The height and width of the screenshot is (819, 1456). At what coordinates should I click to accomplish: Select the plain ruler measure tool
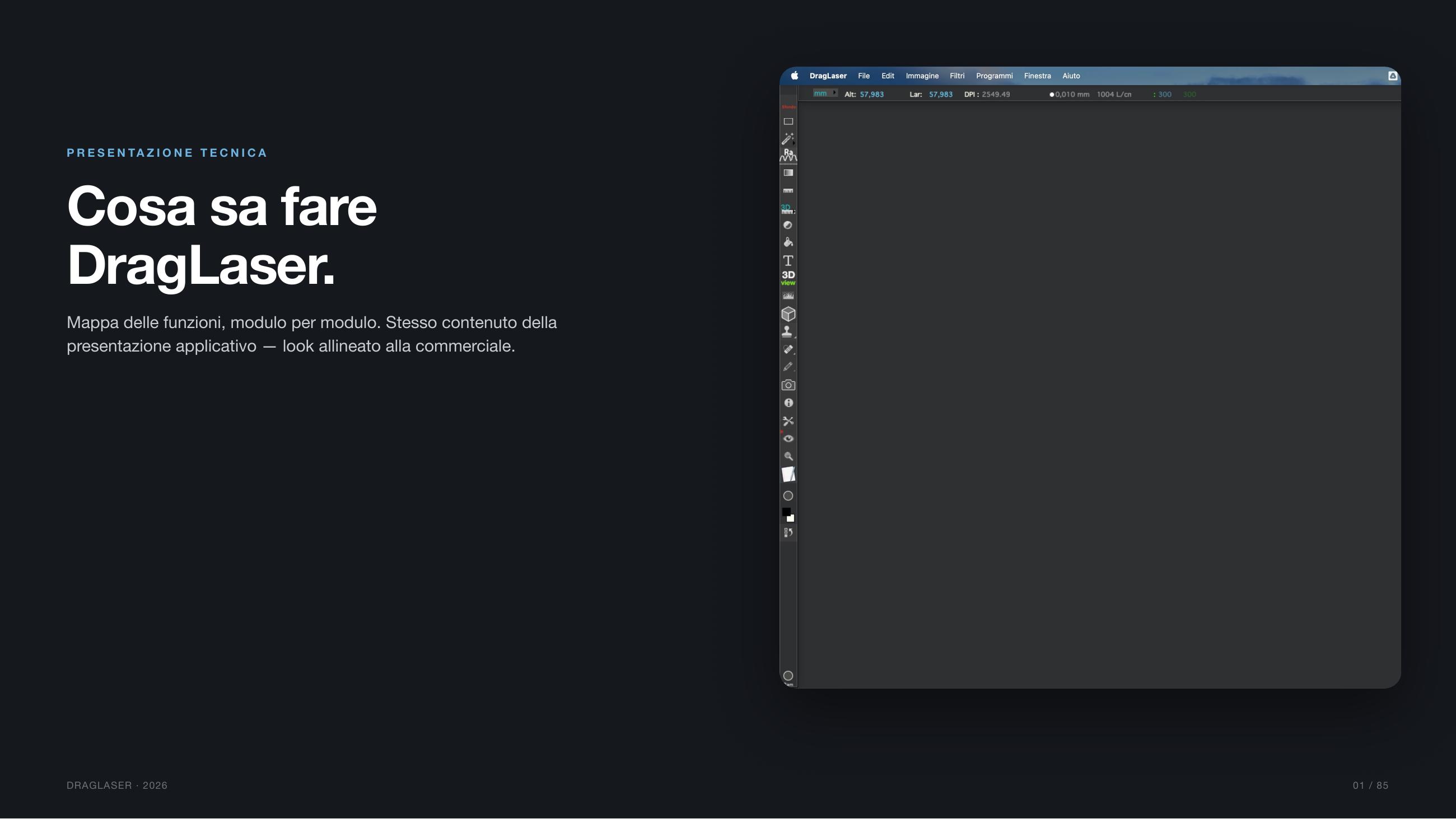click(788, 191)
